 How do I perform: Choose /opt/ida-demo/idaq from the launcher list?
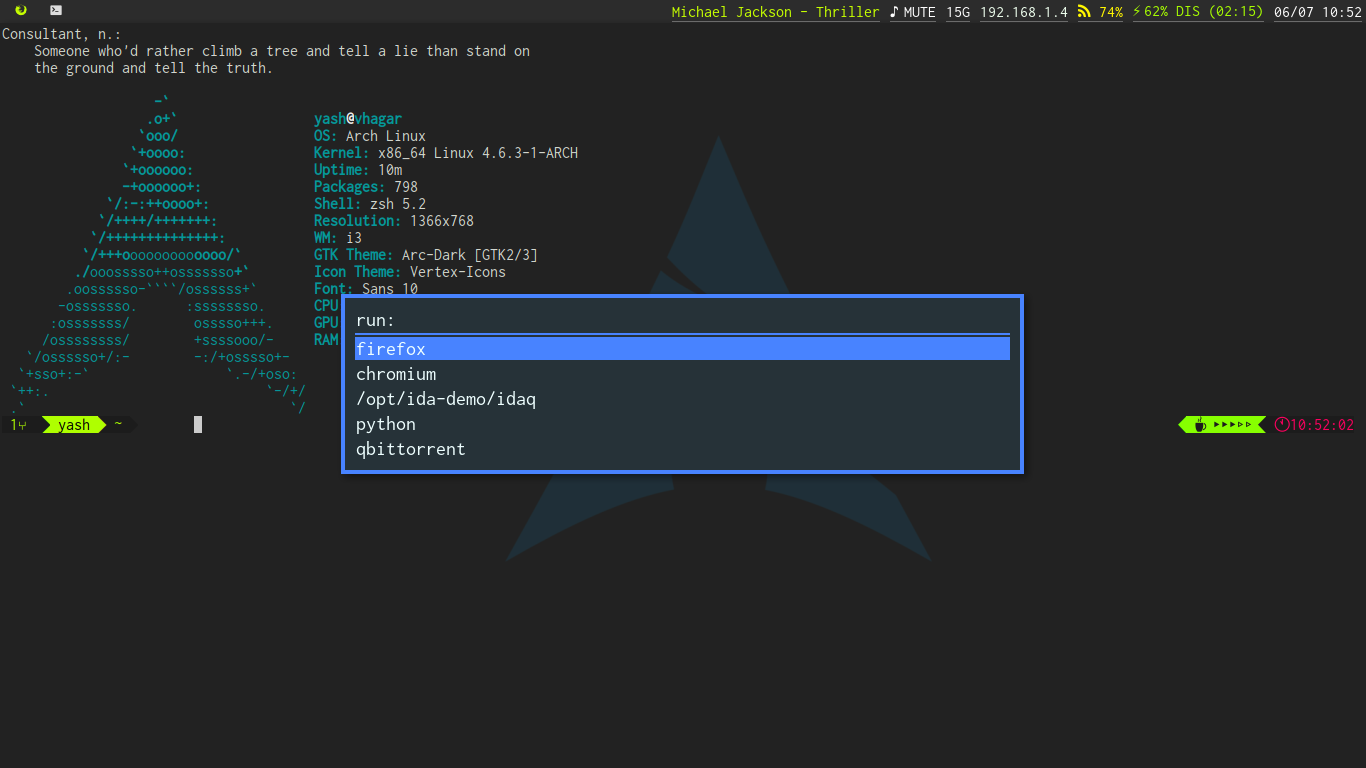(682, 399)
